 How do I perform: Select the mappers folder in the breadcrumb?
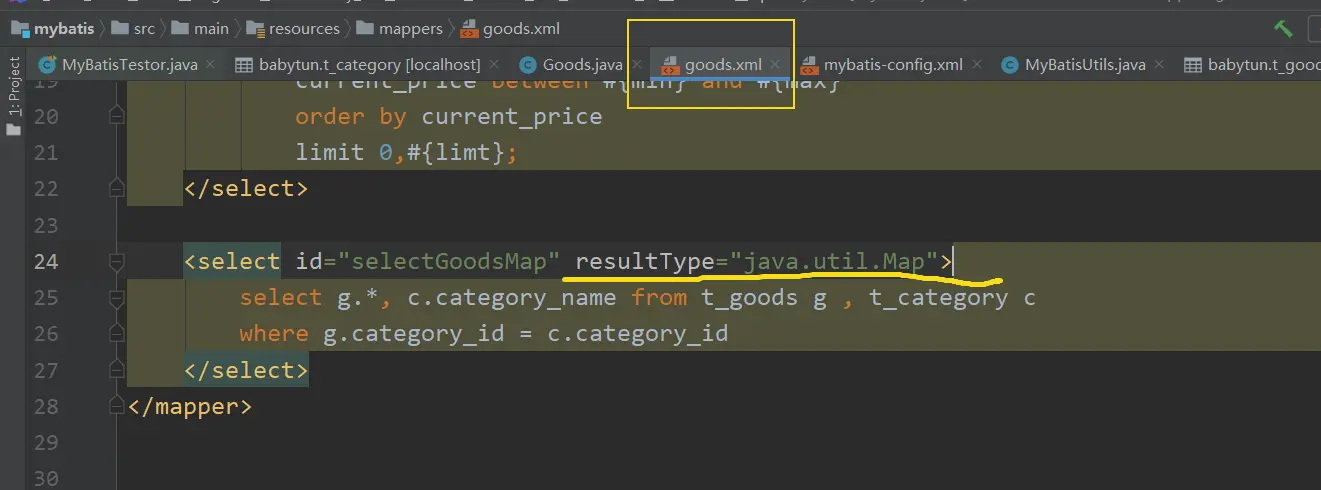(410, 29)
